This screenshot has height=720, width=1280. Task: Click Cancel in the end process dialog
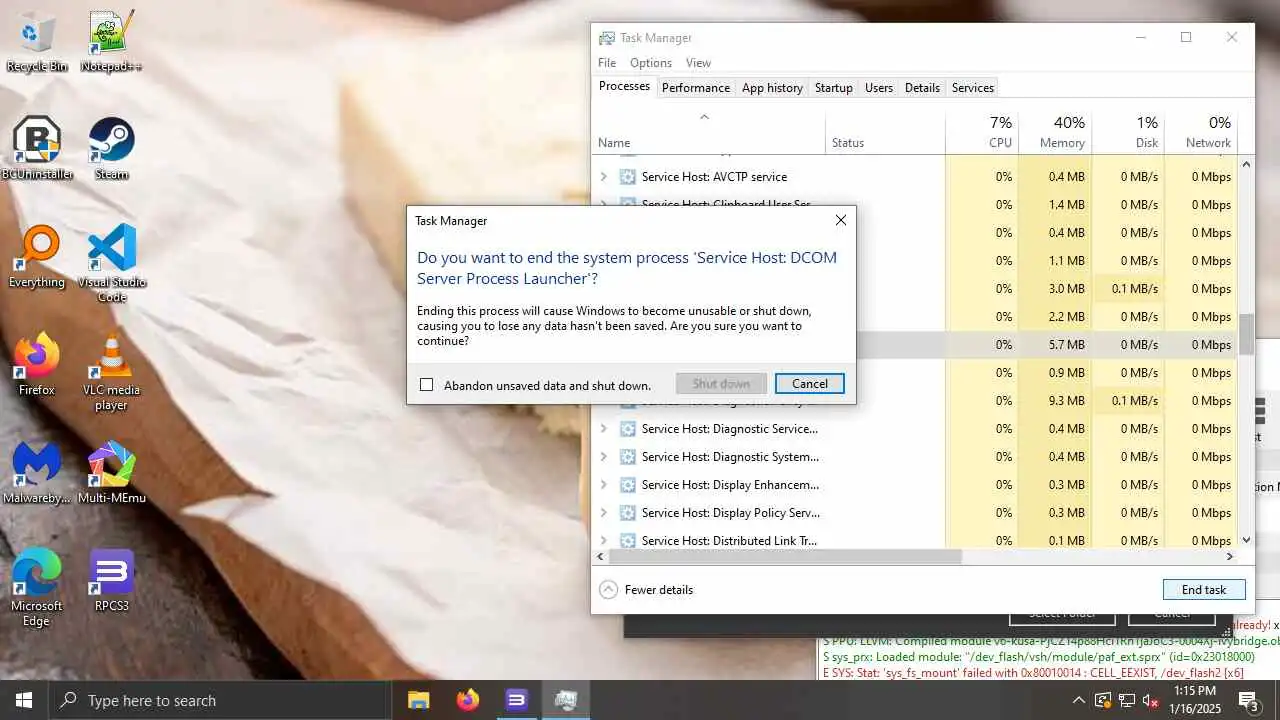click(810, 384)
